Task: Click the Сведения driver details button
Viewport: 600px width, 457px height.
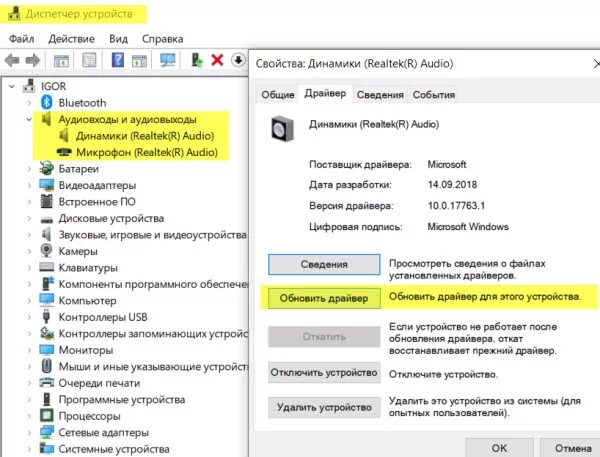Action: pyautogui.click(x=324, y=264)
